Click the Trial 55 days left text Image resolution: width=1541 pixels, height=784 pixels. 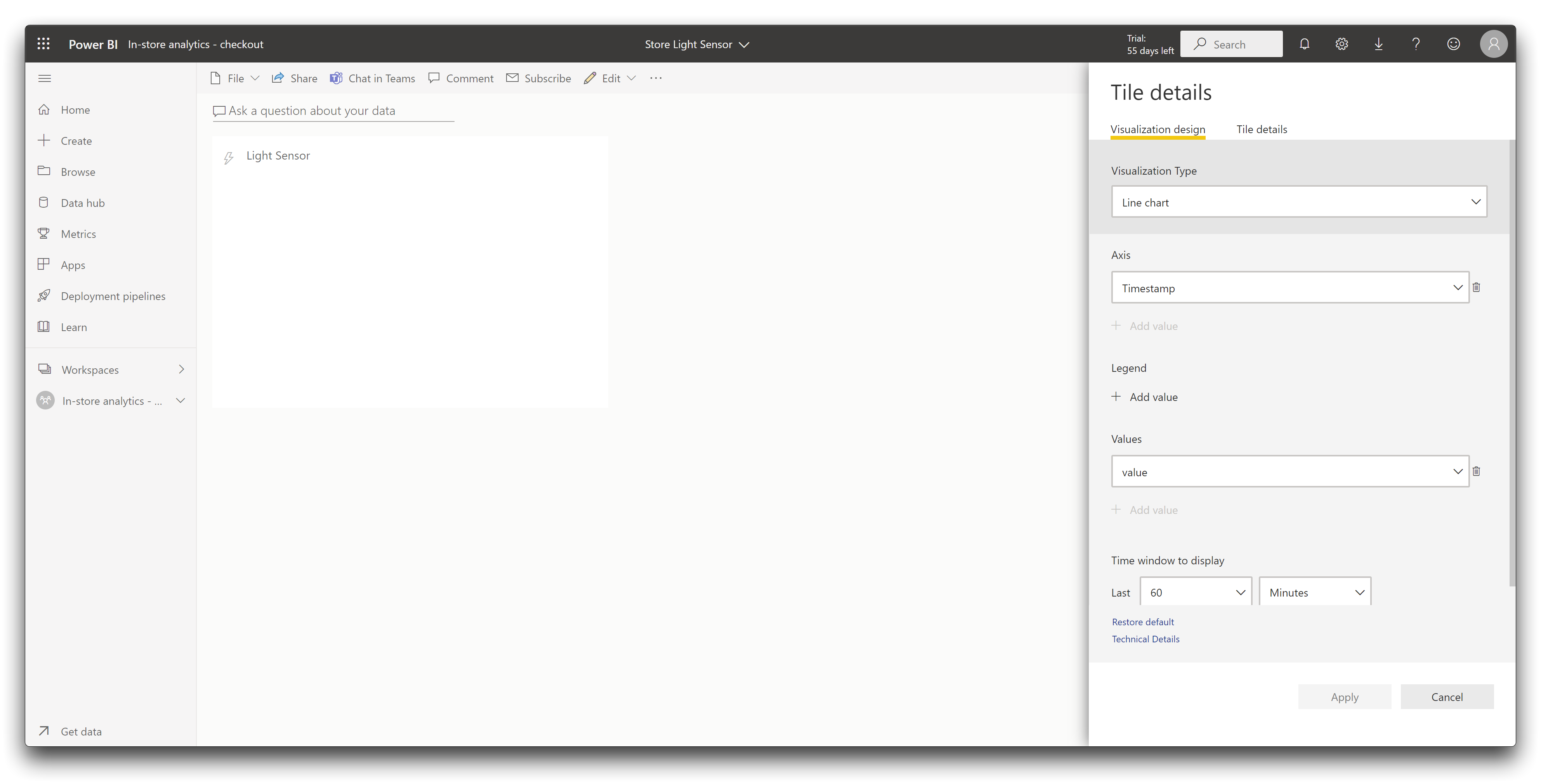pos(1150,44)
